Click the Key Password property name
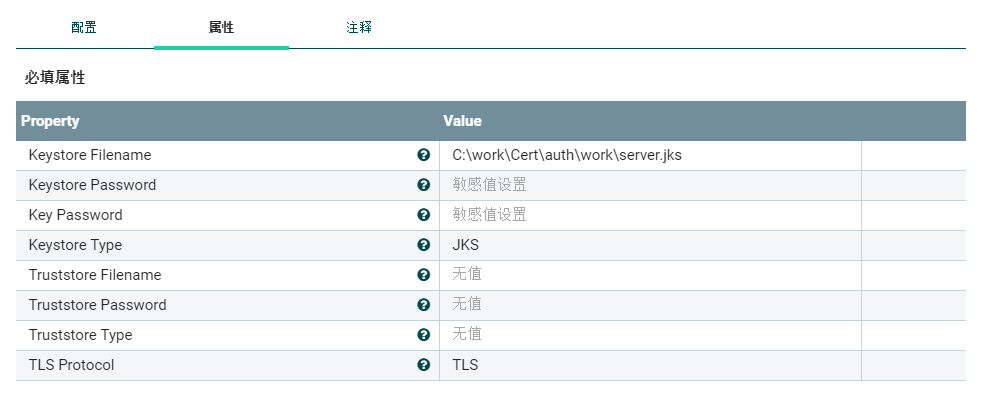983x397 pixels. [75, 215]
